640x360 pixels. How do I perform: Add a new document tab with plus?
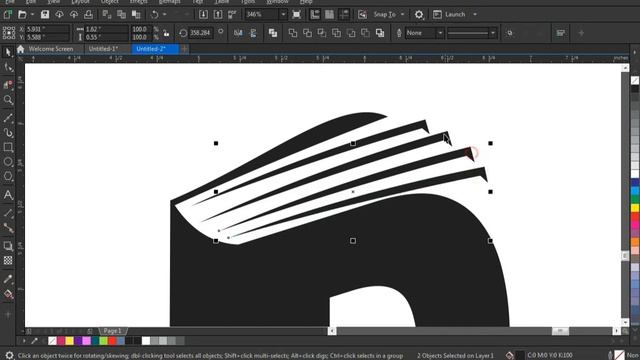pos(184,49)
